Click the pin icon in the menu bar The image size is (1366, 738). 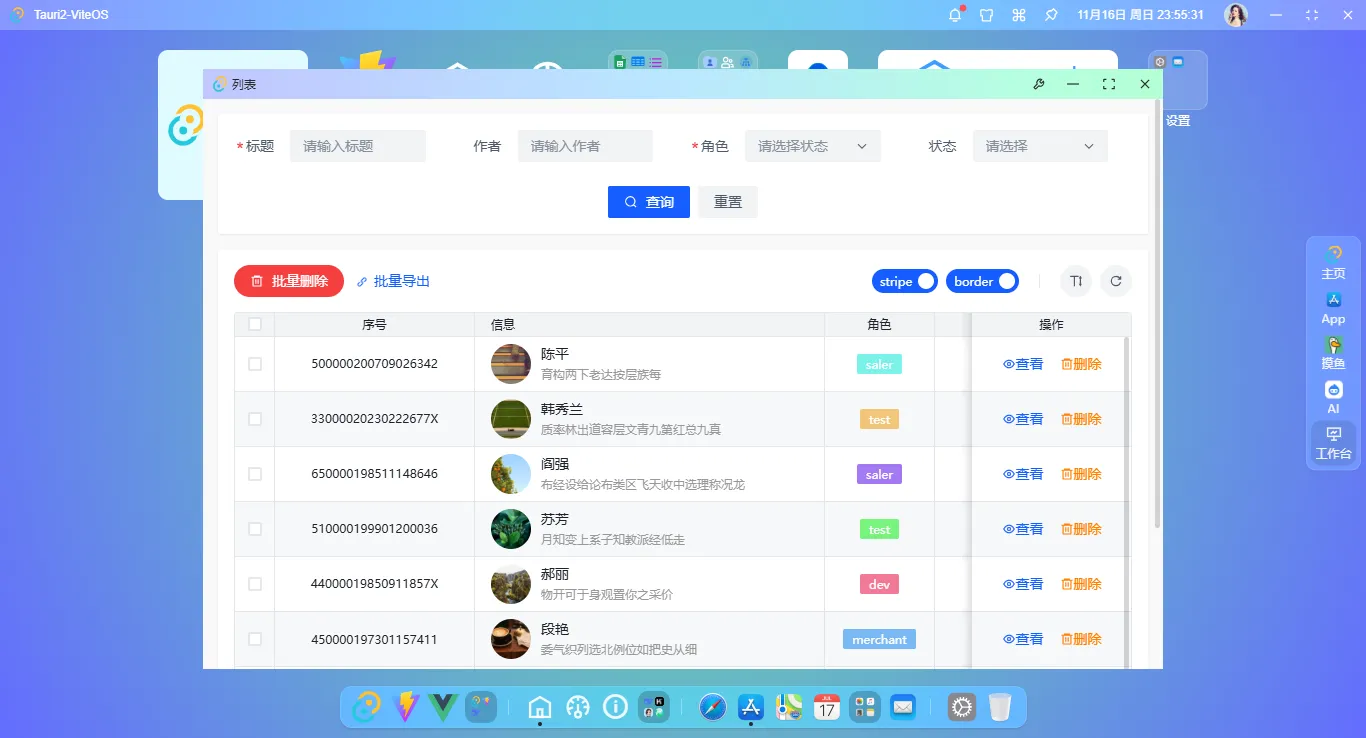click(1051, 15)
